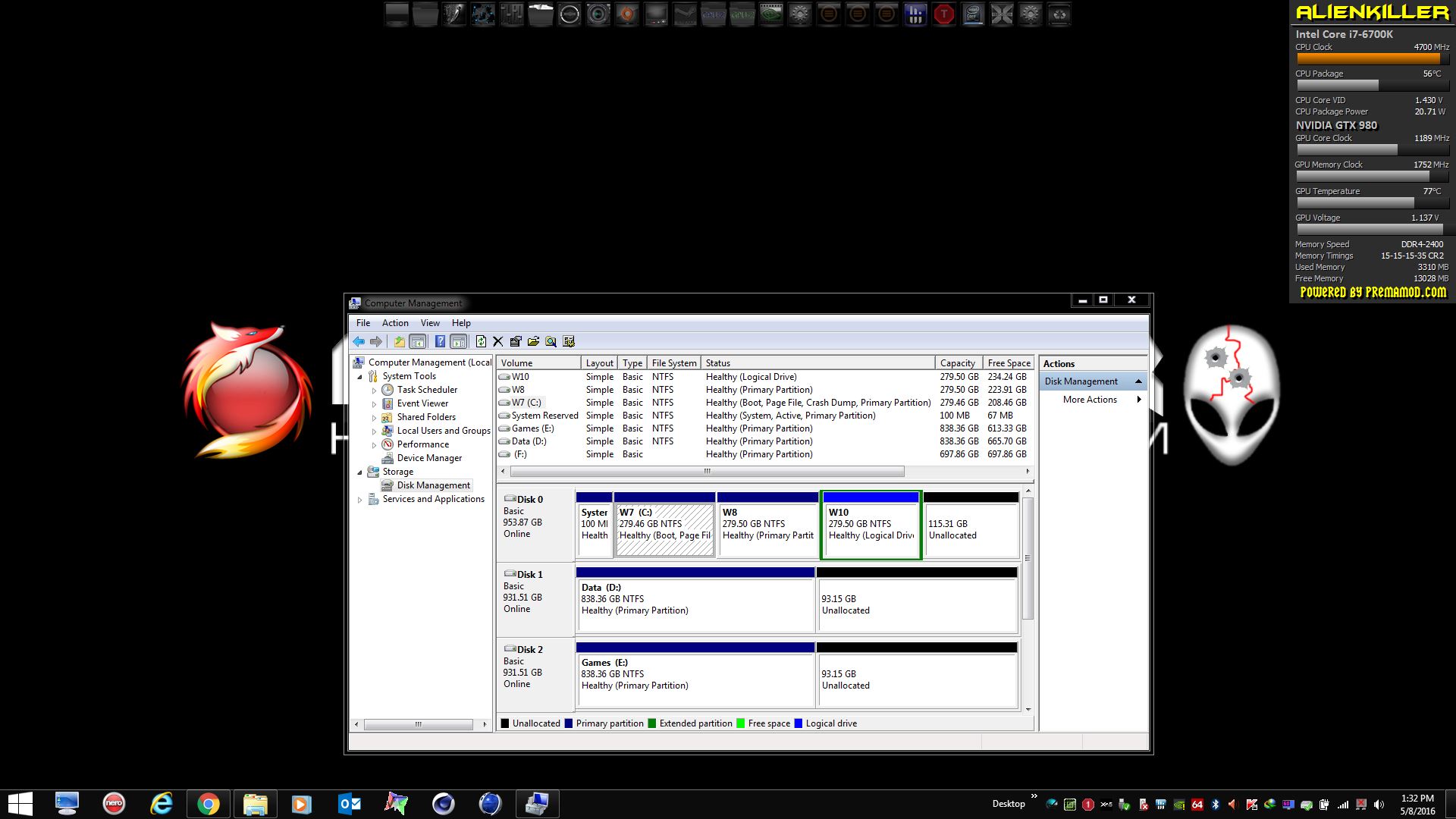
Task: Open Google Chrome from taskbar
Action: (209, 804)
